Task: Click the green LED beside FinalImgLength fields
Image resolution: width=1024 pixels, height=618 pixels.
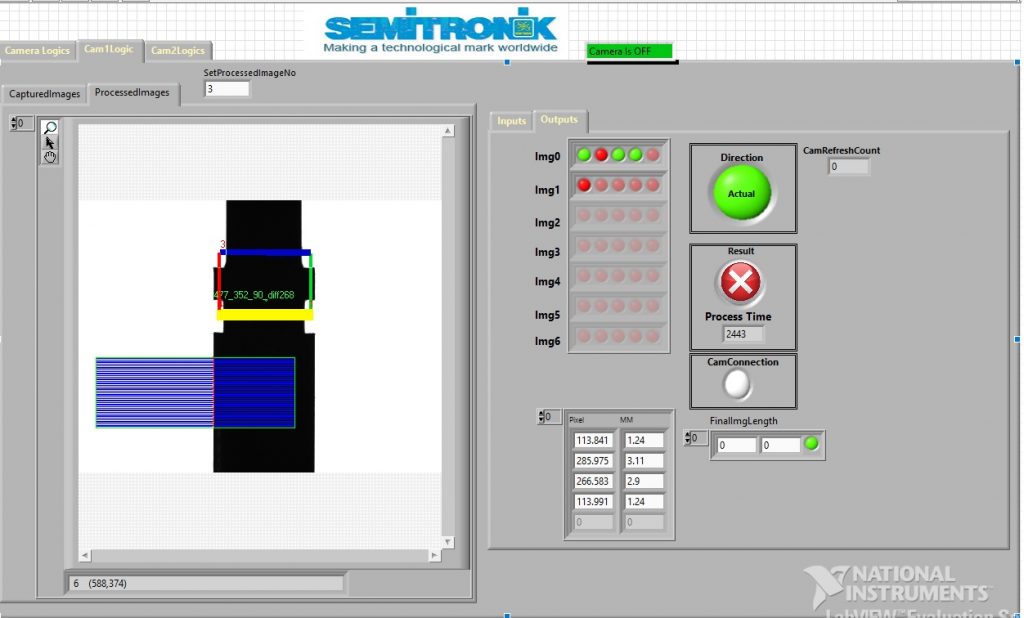Action: 811,443
